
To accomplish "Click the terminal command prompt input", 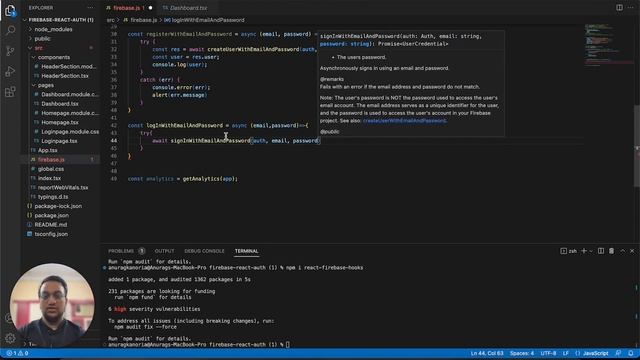I will click(288, 344).
